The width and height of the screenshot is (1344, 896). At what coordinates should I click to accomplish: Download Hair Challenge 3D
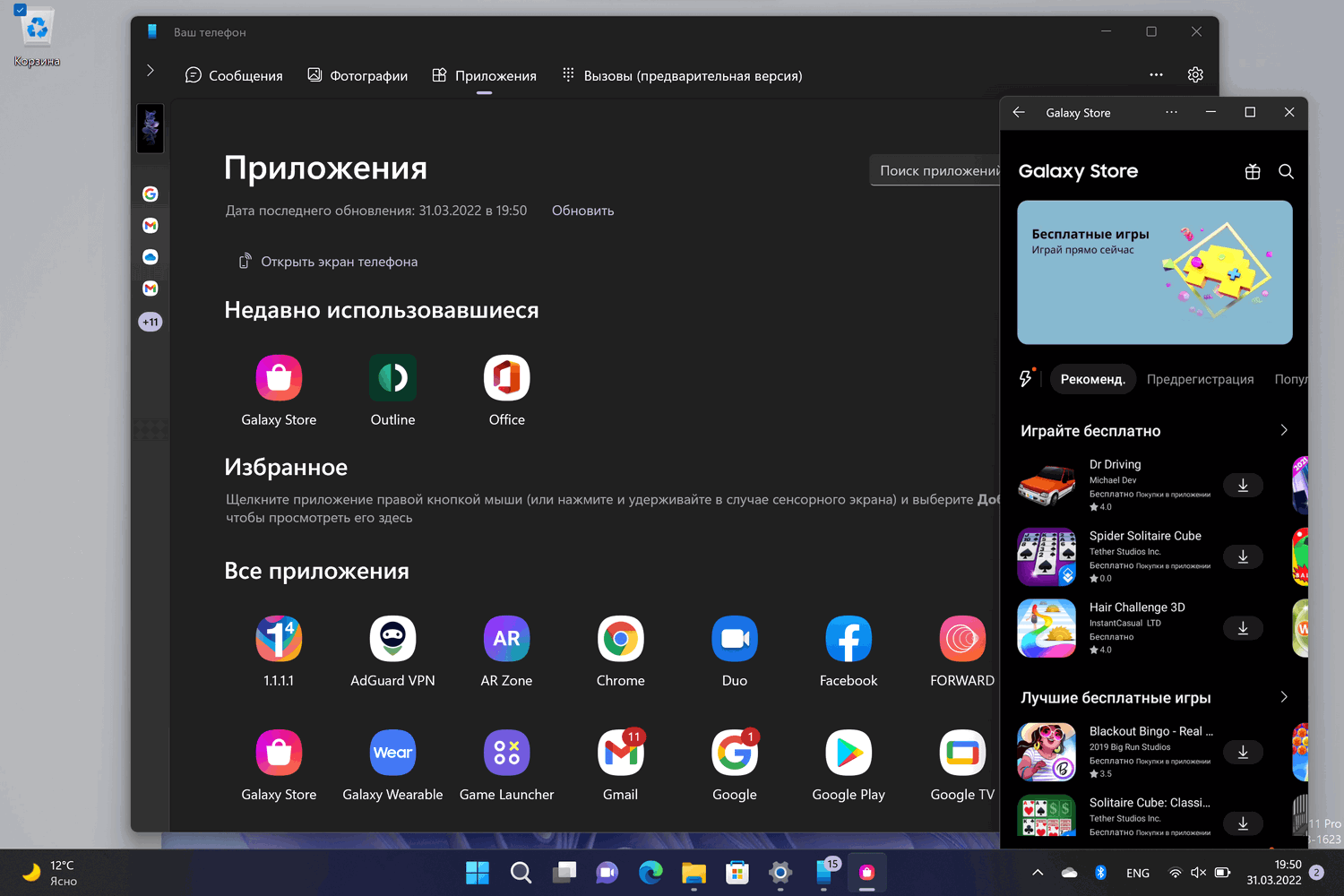click(1243, 629)
